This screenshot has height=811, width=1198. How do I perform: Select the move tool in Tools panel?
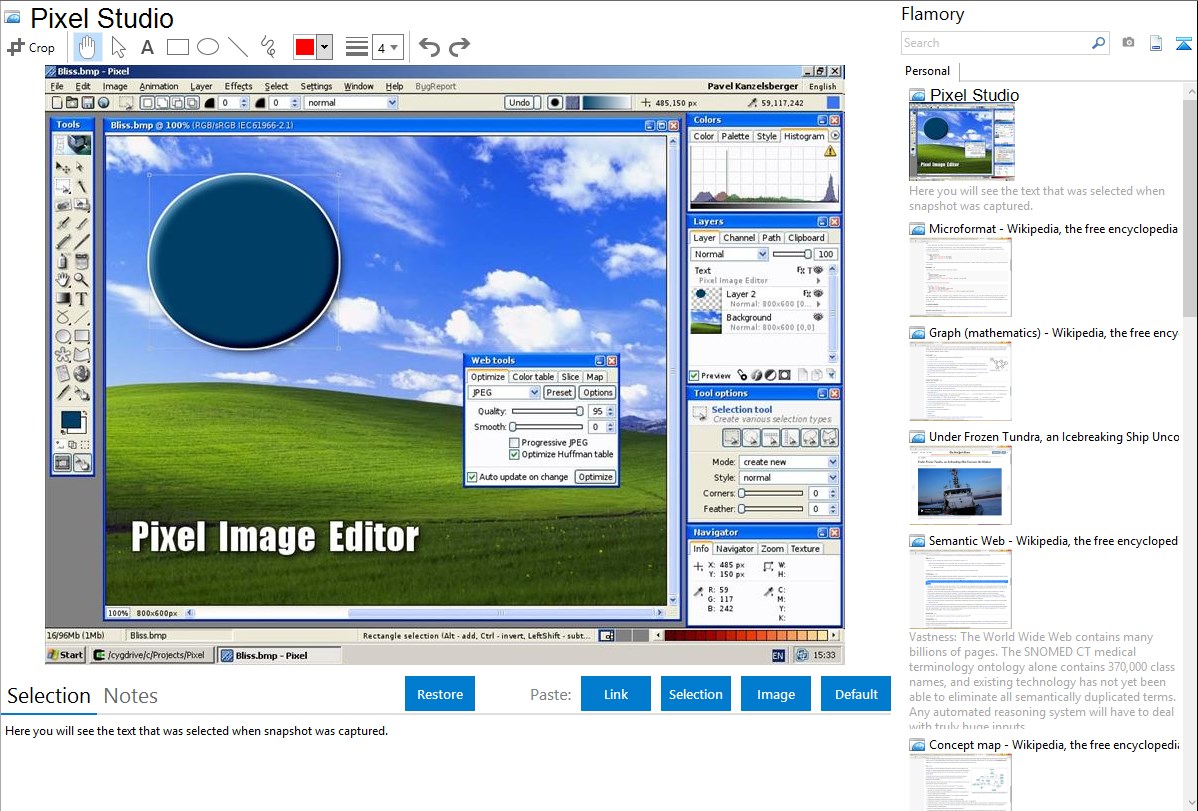(x=61, y=167)
